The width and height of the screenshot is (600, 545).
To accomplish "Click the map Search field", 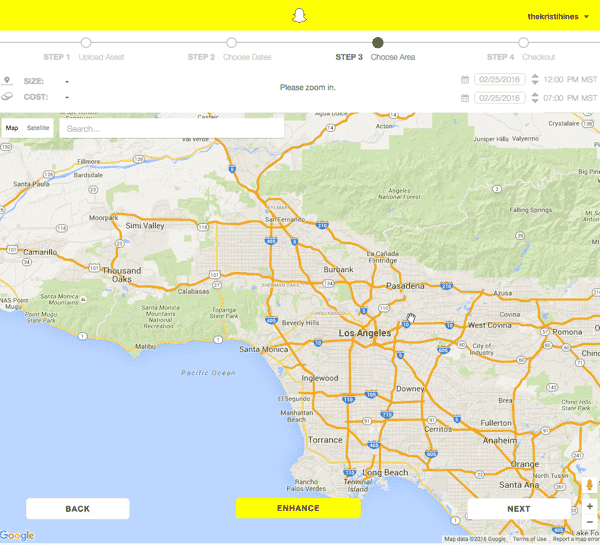I will click(x=170, y=128).
